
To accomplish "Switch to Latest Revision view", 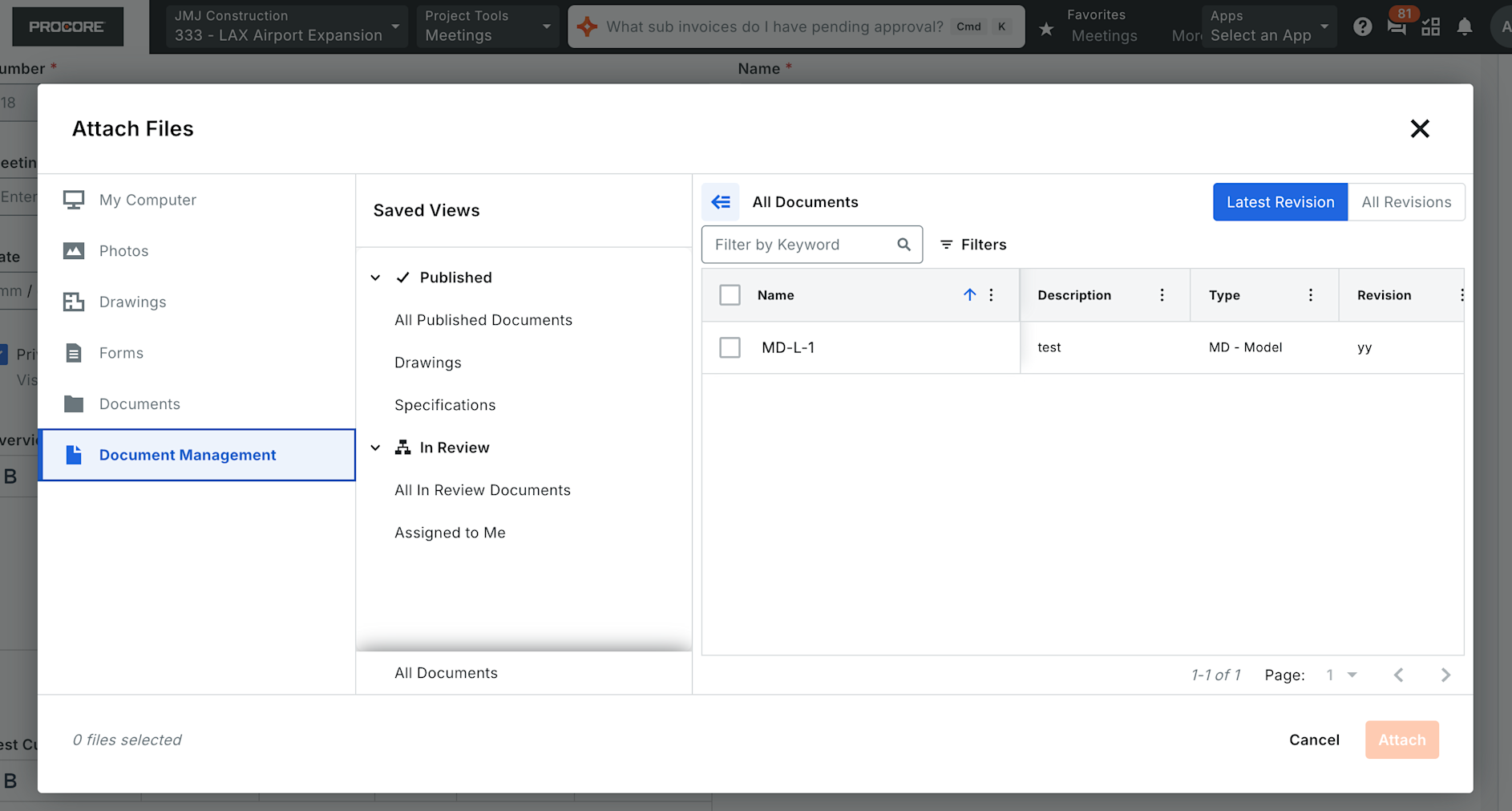I will coord(1280,202).
